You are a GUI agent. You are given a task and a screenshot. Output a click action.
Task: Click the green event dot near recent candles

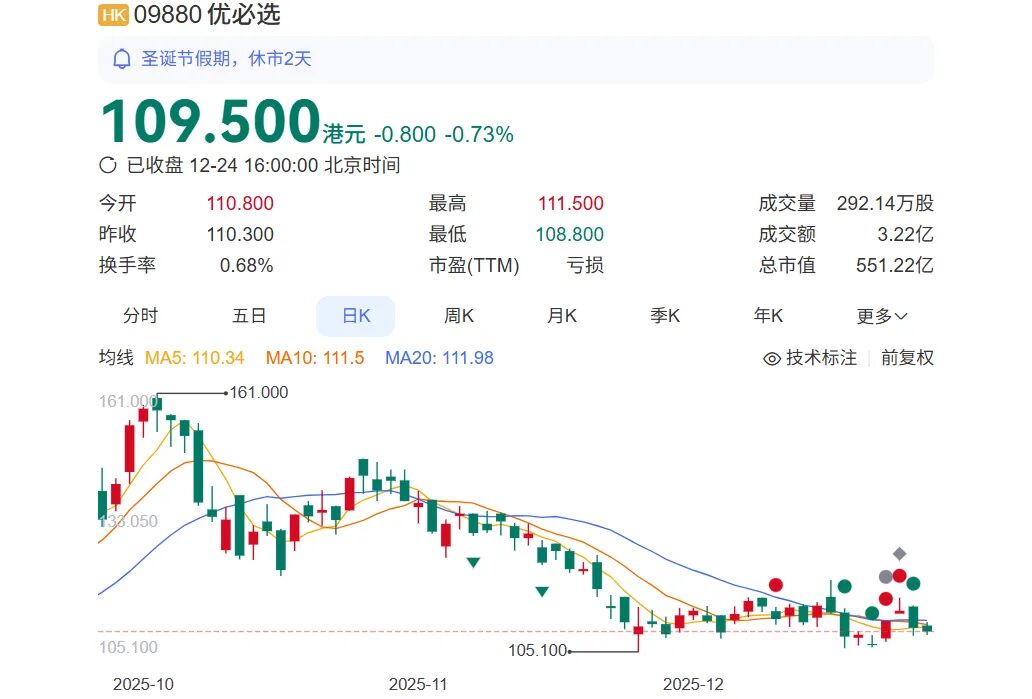913,584
